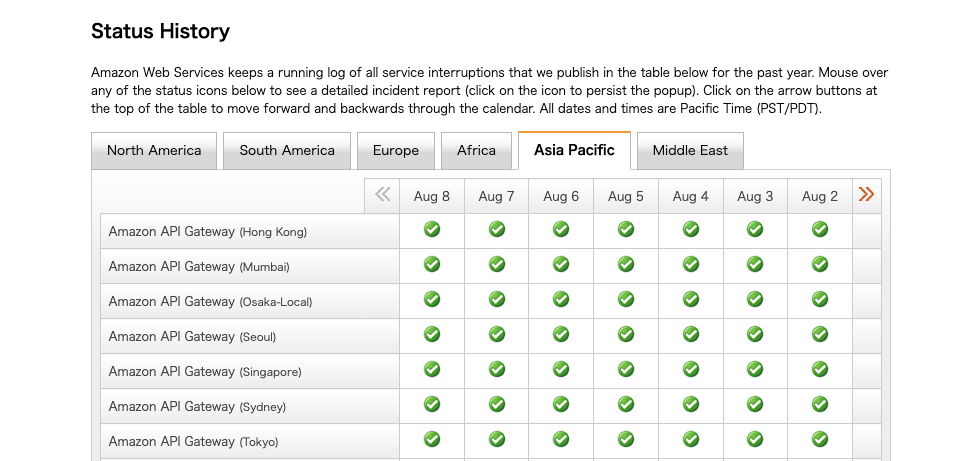Click the orange double-right calendar arrow
The width and height of the screenshot is (980, 461).
(x=866, y=194)
